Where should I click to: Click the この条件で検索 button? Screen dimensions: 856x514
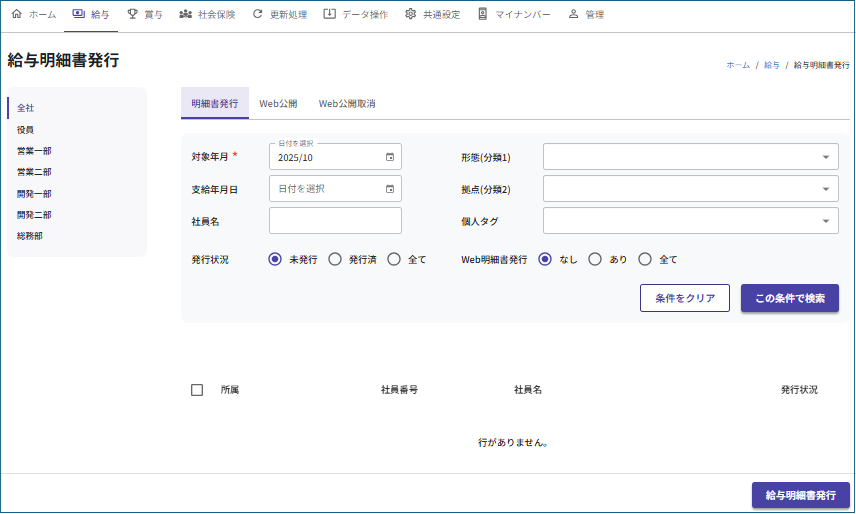(x=789, y=298)
